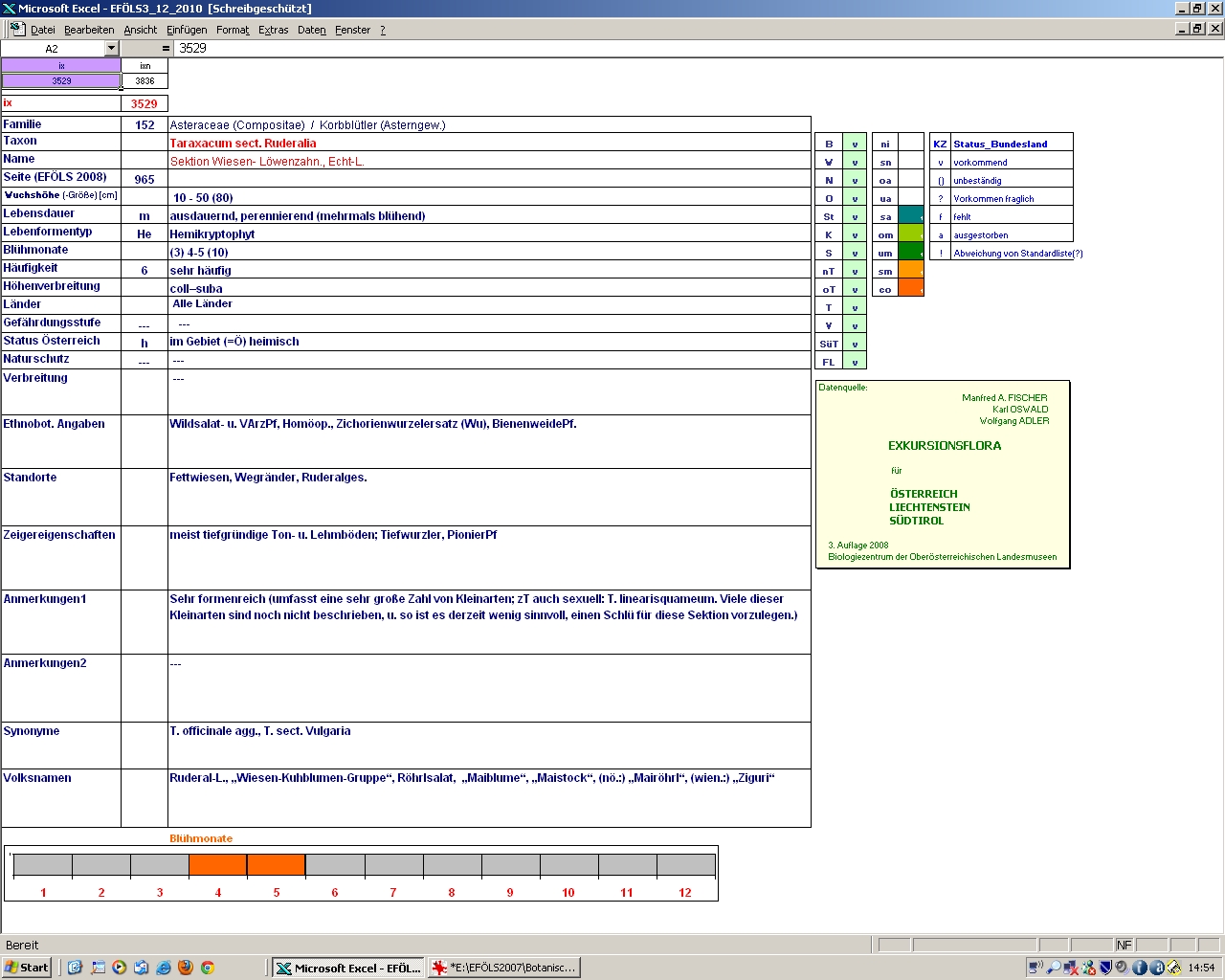The image size is (1225, 980).
Task: Open the ? help menu
Action: click(383, 30)
